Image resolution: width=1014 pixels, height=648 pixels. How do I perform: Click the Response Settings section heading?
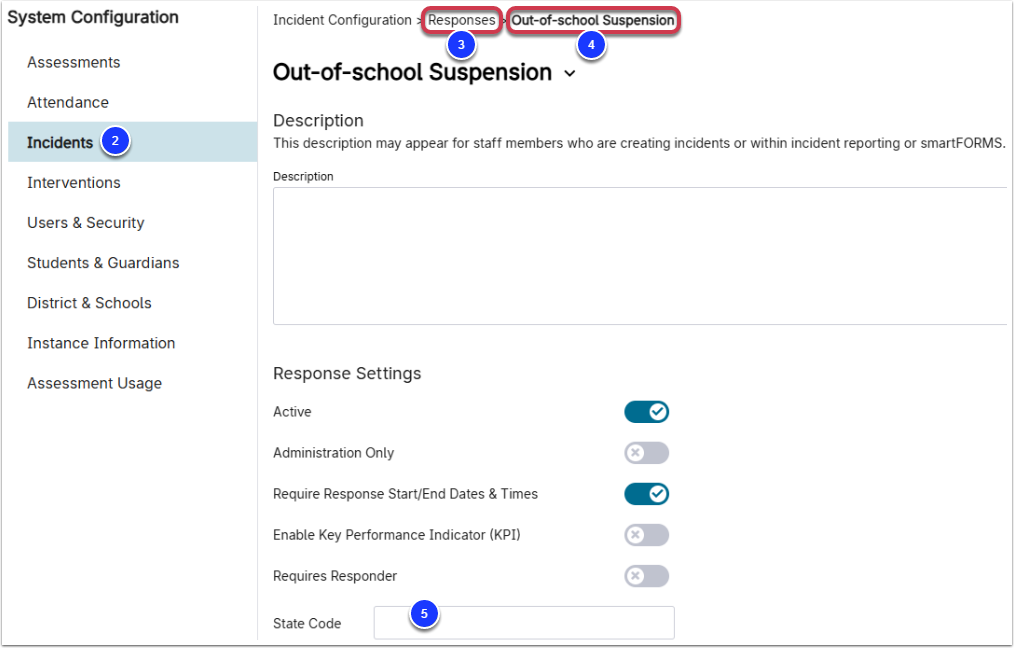point(347,373)
